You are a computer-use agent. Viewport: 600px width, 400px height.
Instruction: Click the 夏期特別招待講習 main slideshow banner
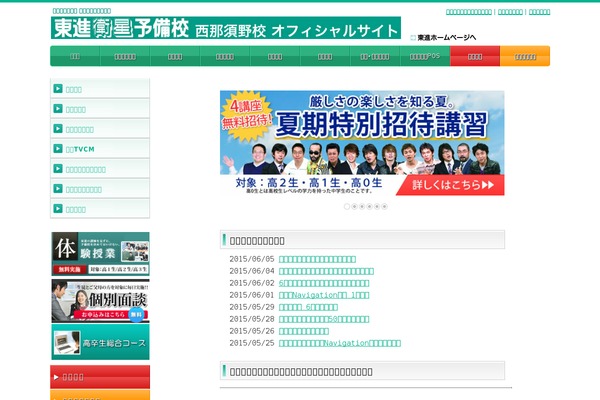click(x=362, y=143)
